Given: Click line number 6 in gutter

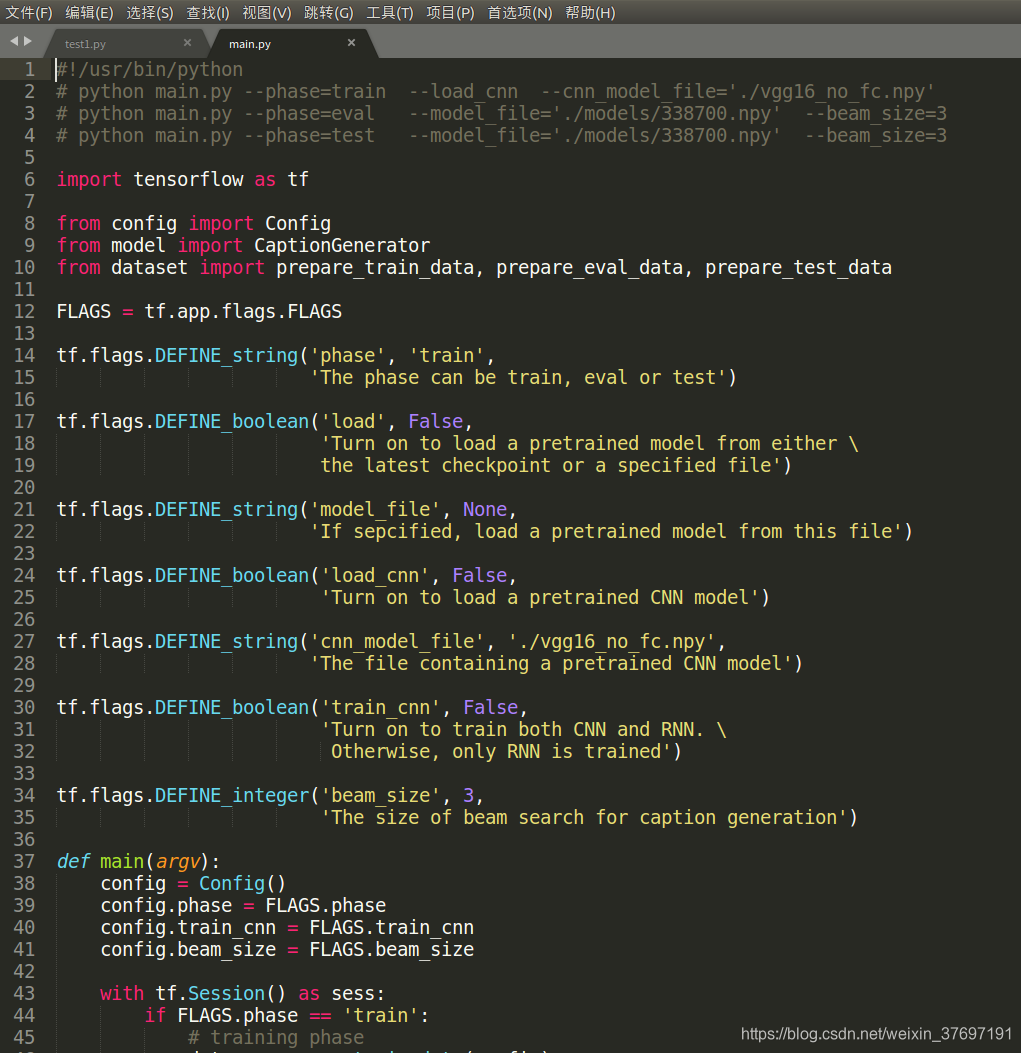Looking at the screenshot, I should pyautogui.click(x=30, y=179).
